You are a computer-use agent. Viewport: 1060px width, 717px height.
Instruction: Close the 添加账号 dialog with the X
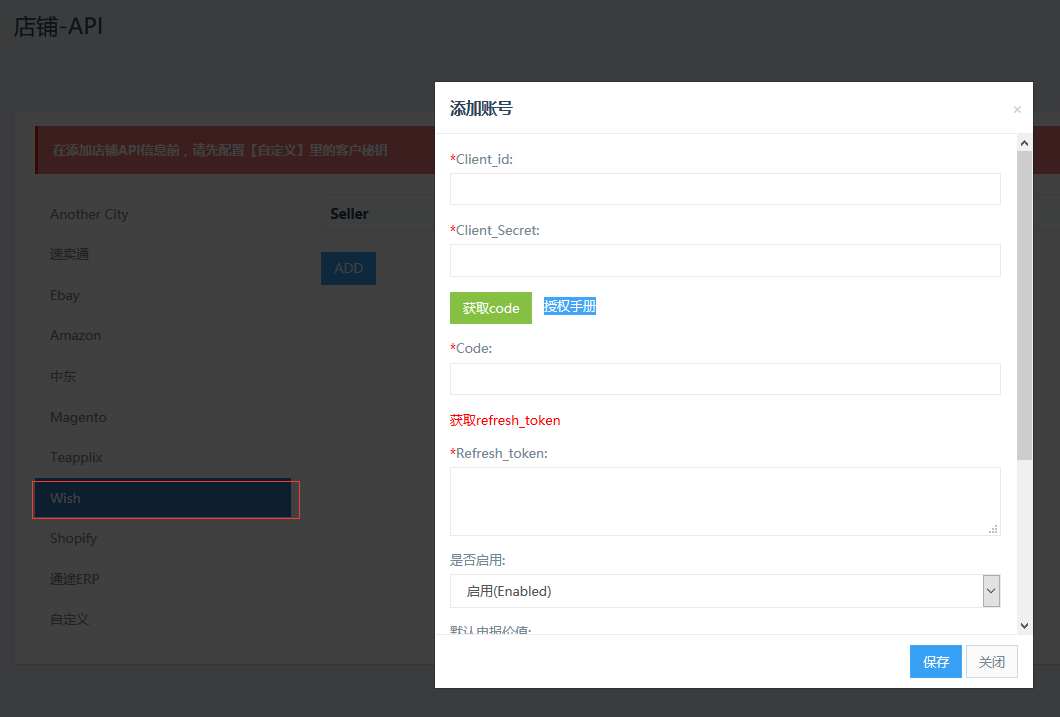pos(1017,109)
